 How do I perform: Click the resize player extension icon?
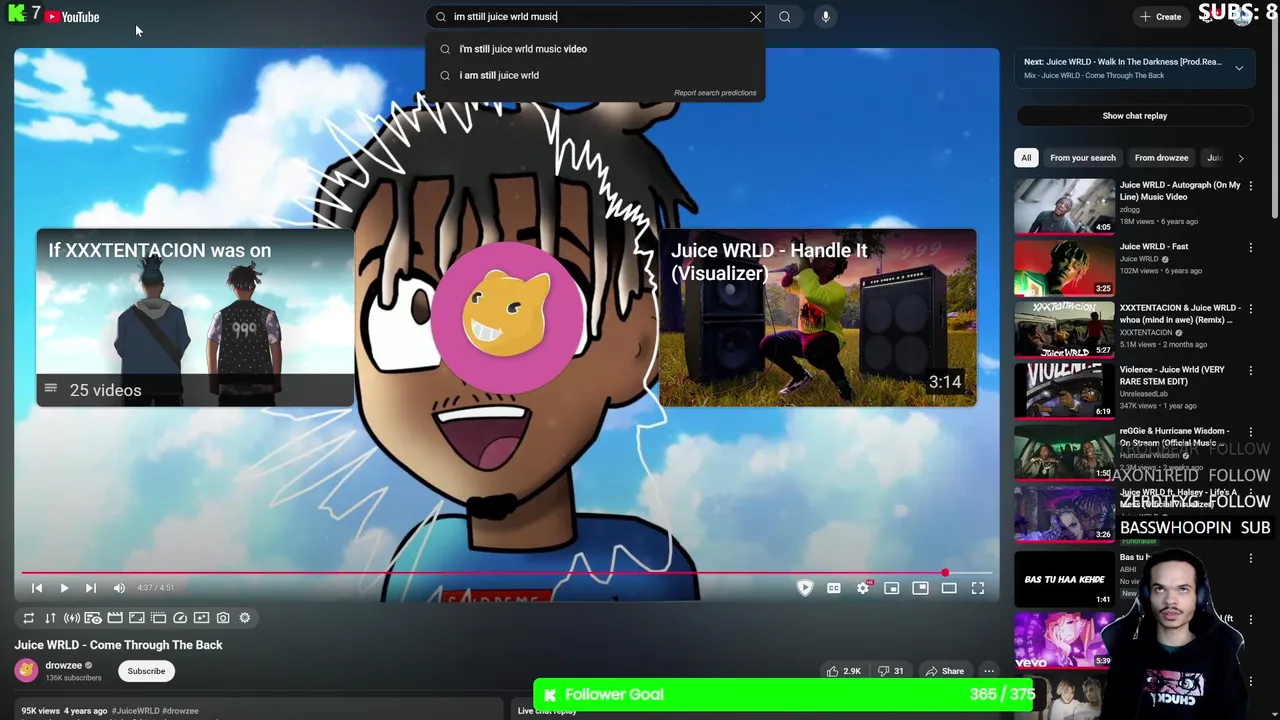coord(137,618)
